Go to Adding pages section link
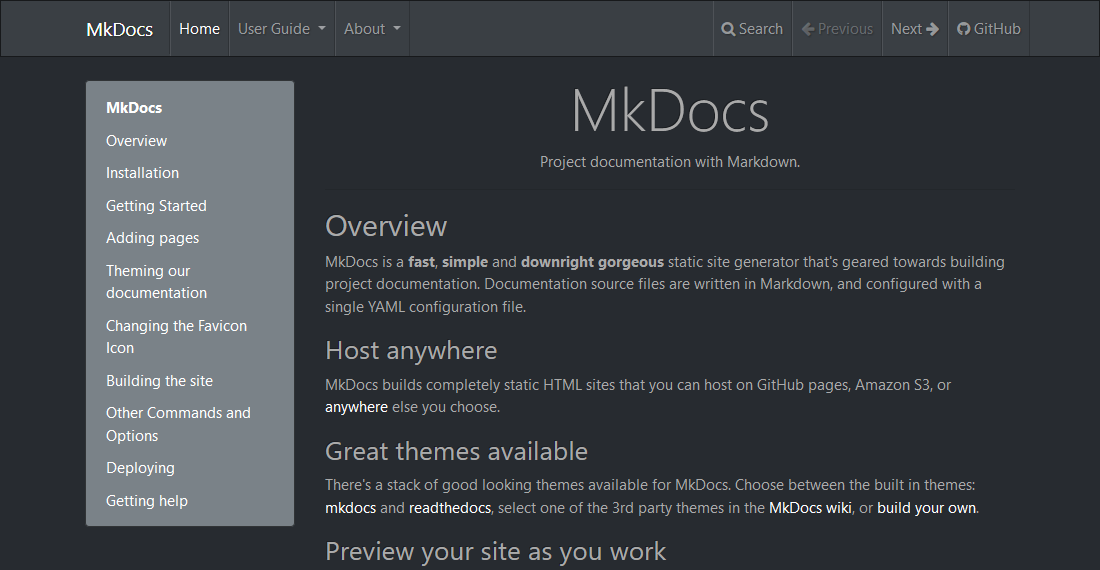 tap(152, 238)
